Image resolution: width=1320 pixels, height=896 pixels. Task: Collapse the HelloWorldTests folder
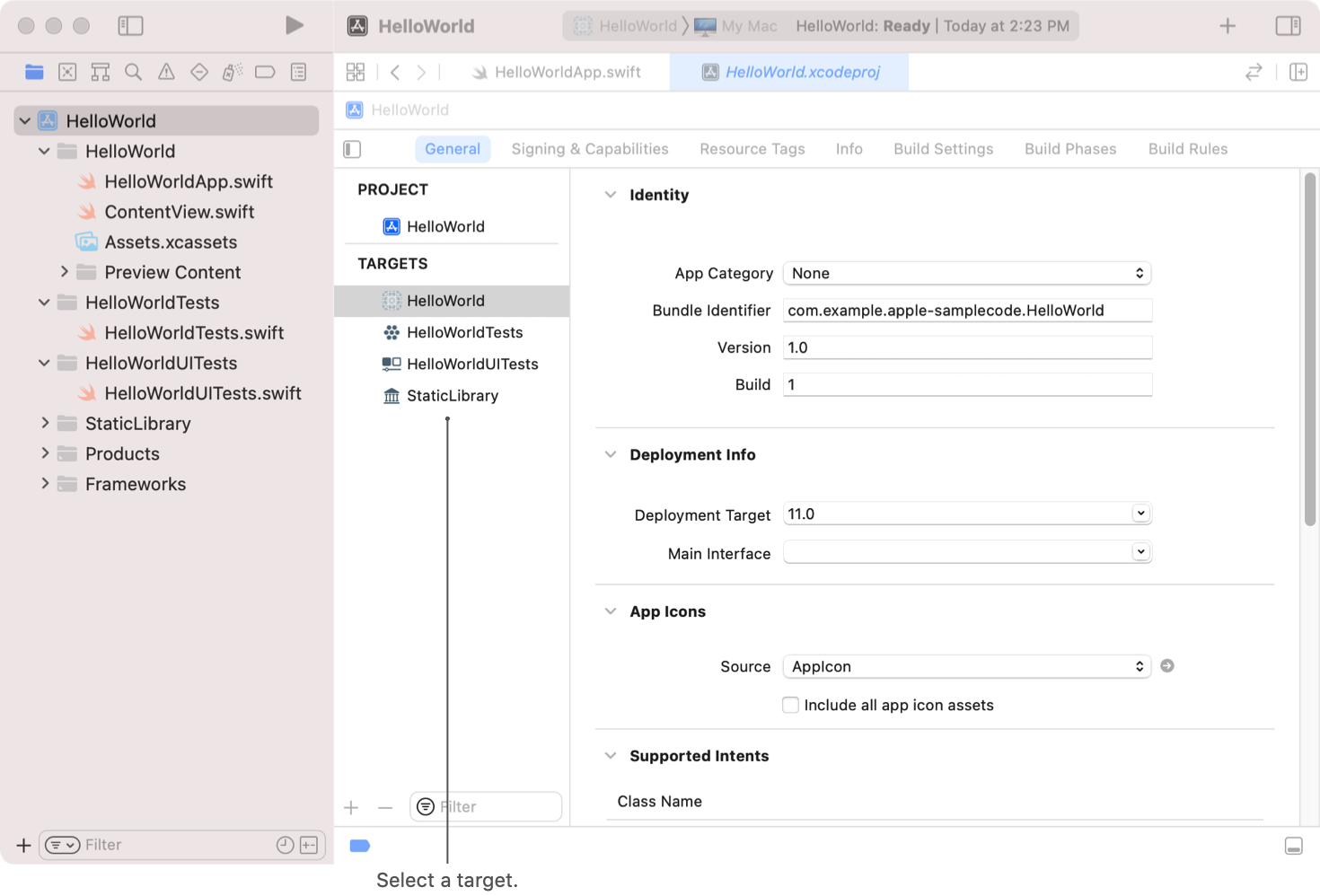(44, 303)
